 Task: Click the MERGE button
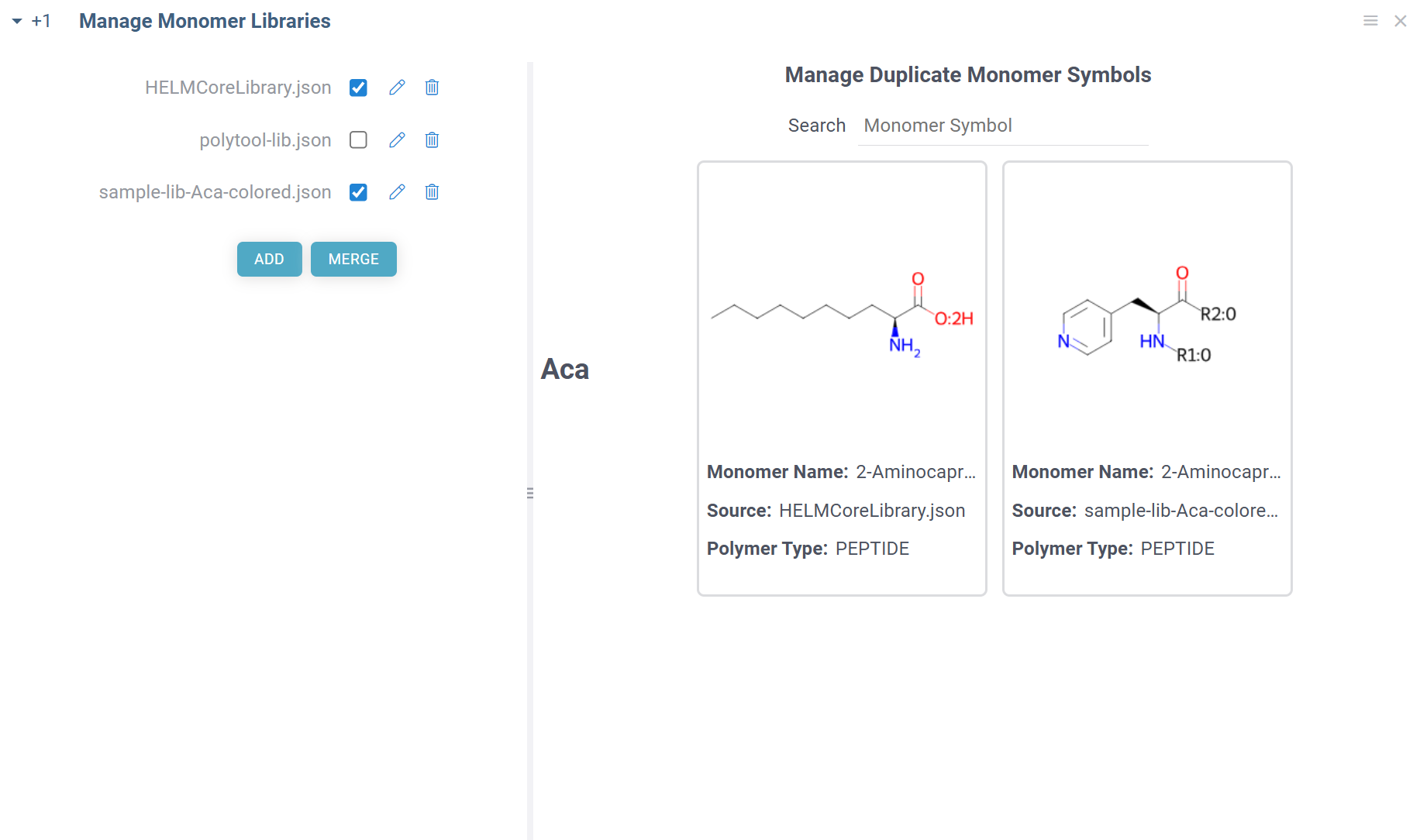353,259
